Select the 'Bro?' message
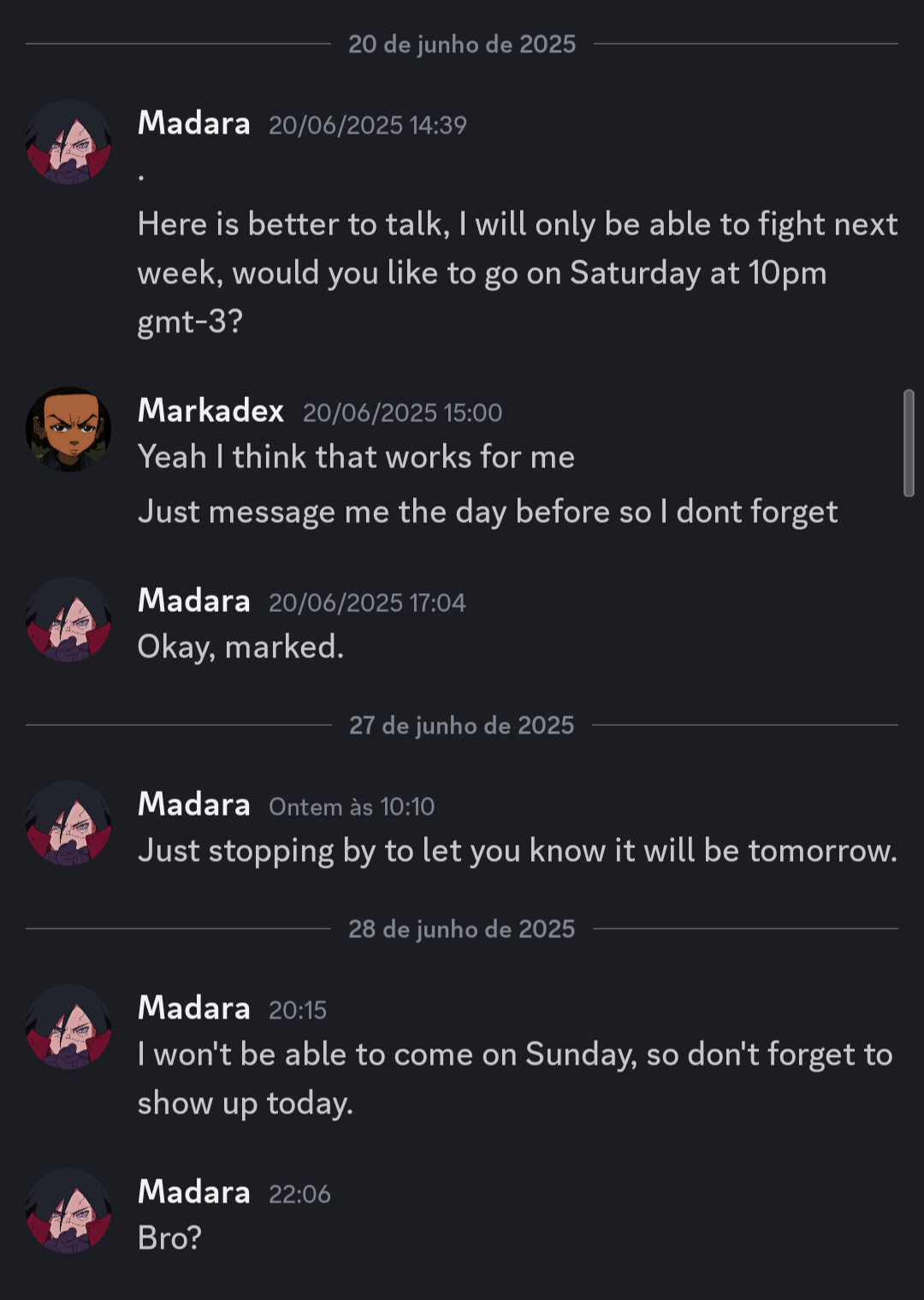924x1300 pixels. [169, 1238]
